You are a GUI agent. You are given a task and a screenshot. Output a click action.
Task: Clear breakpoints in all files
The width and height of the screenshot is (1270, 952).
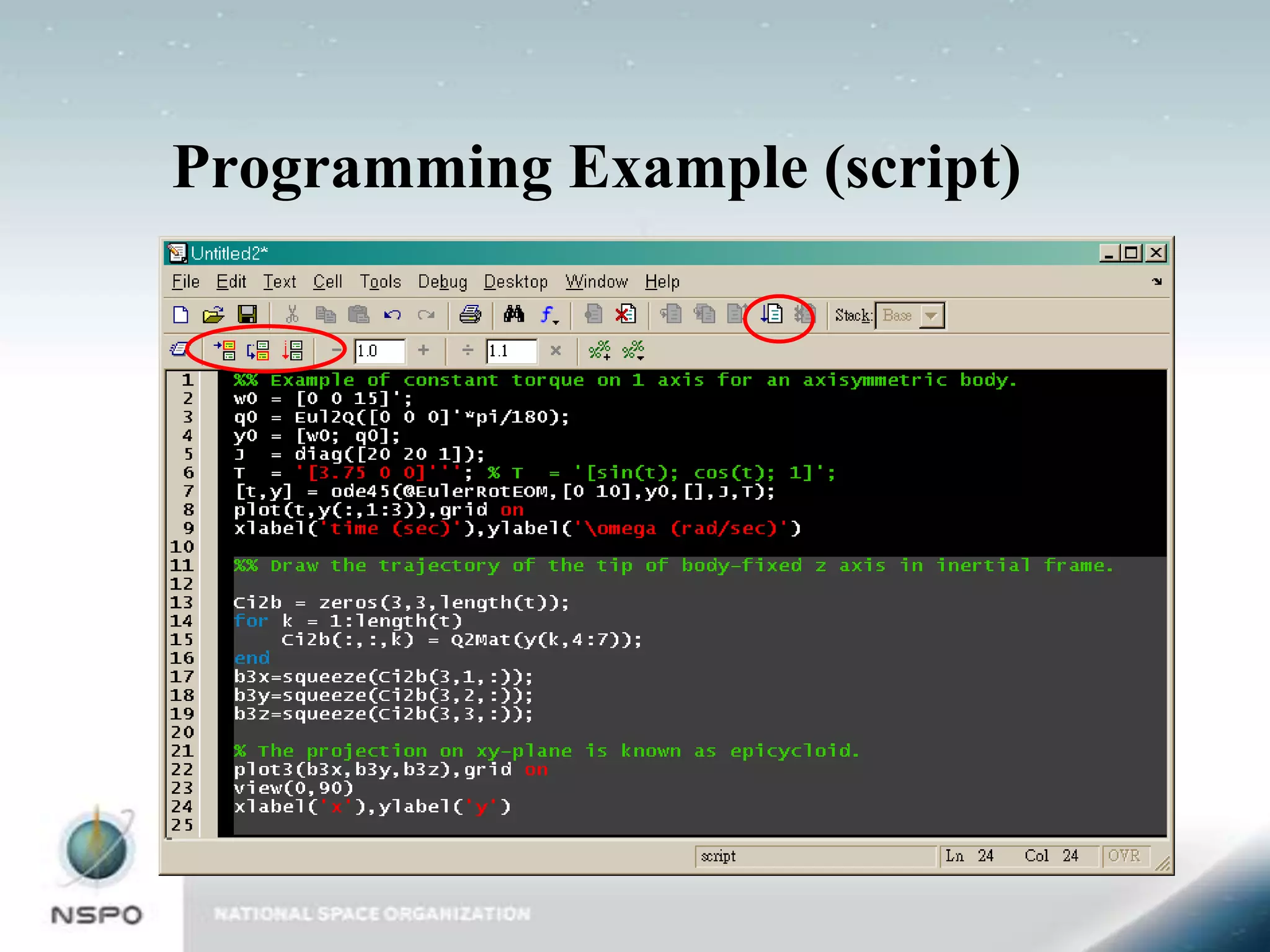[625, 315]
